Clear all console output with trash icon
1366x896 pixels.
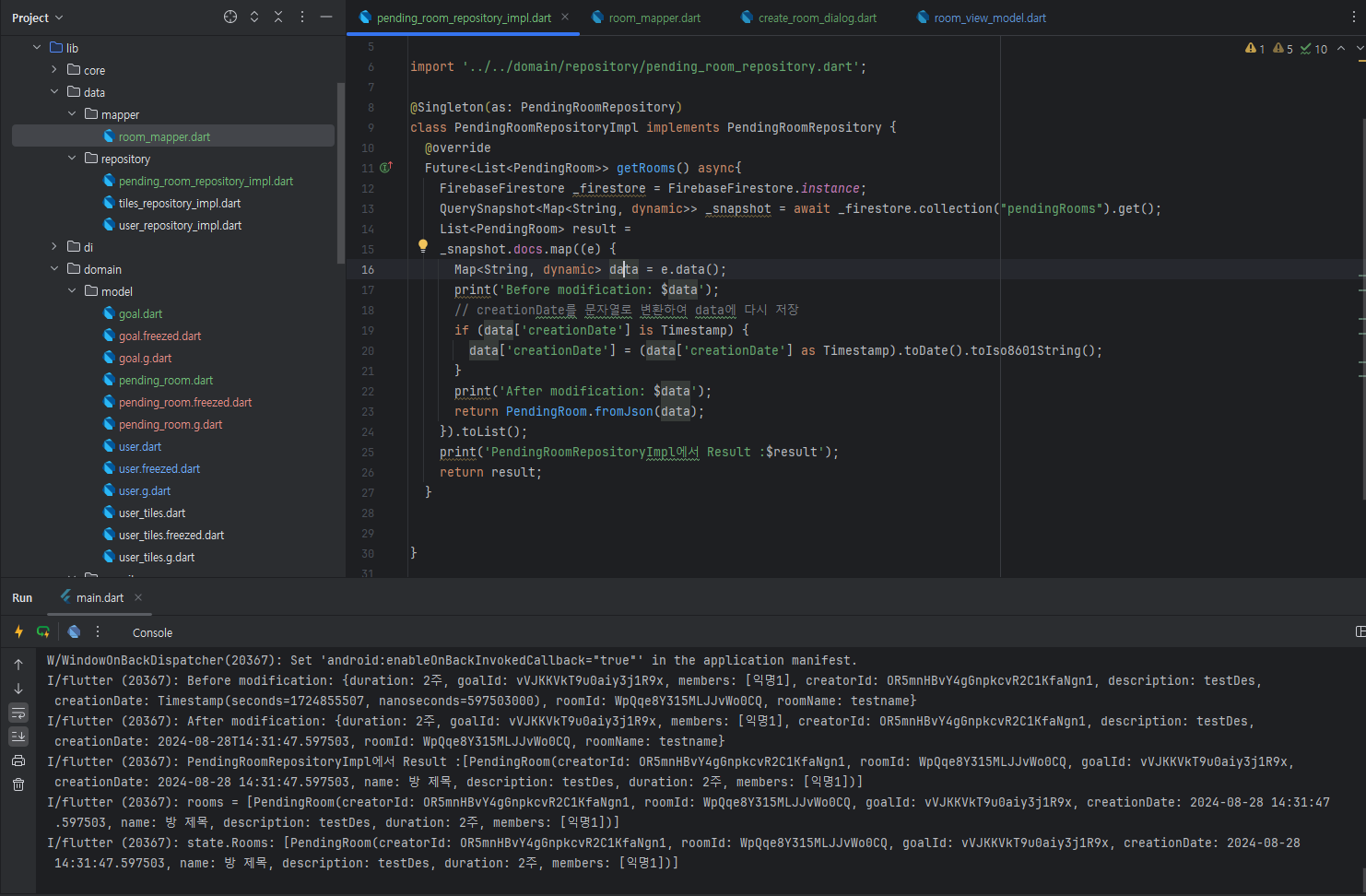pyautogui.click(x=18, y=784)
